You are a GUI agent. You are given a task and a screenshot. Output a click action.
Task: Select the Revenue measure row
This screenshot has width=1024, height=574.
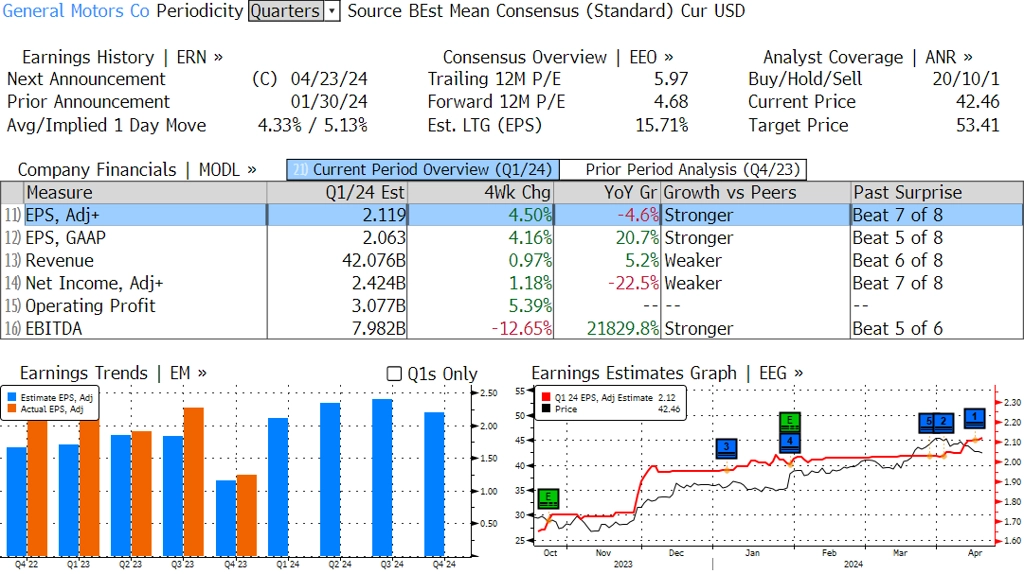[512, 261]
